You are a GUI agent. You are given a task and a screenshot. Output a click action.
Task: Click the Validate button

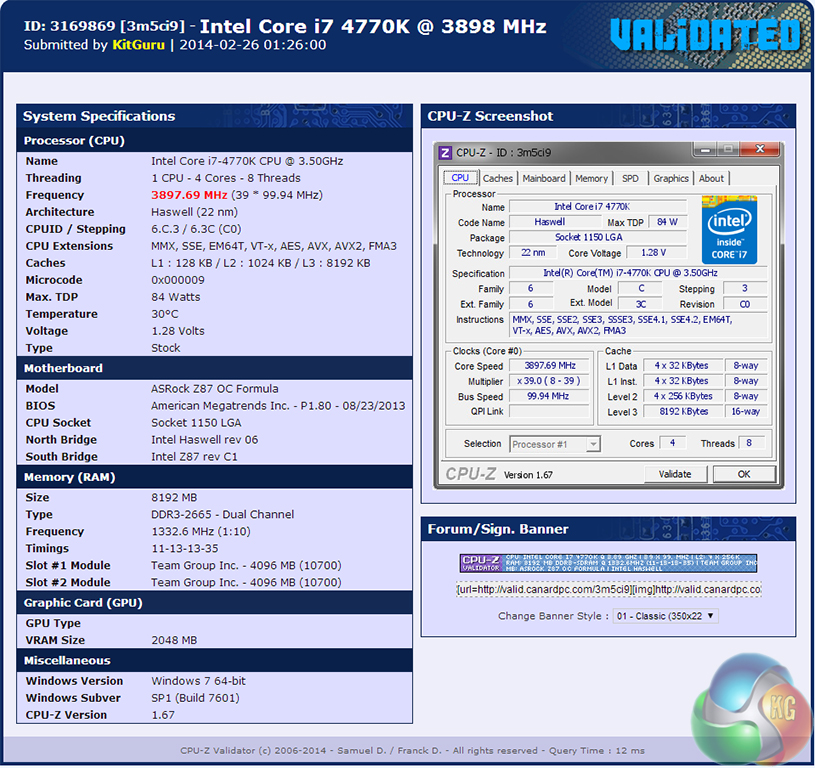[x=675, y=474]
